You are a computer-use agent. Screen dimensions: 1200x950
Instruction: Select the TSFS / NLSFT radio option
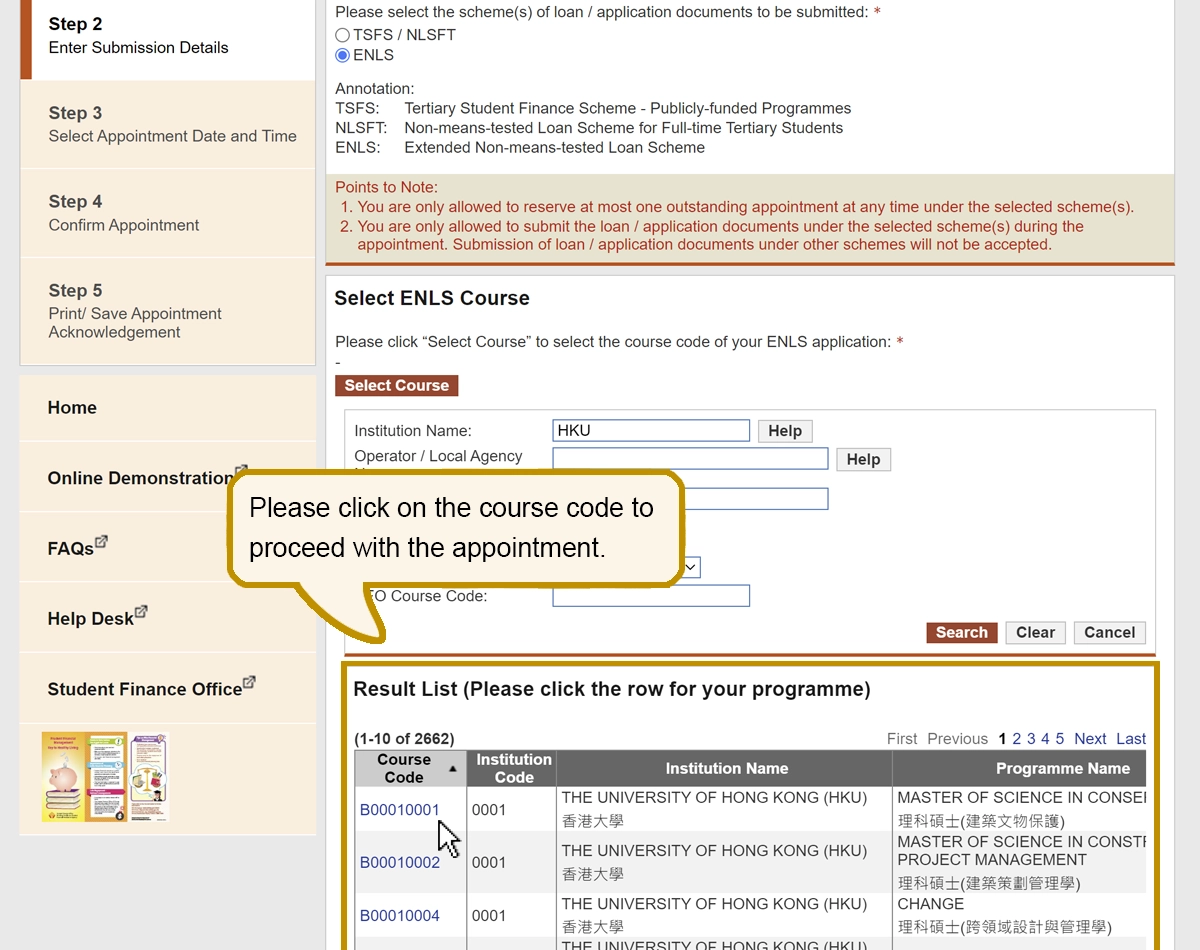pos(343,35)
